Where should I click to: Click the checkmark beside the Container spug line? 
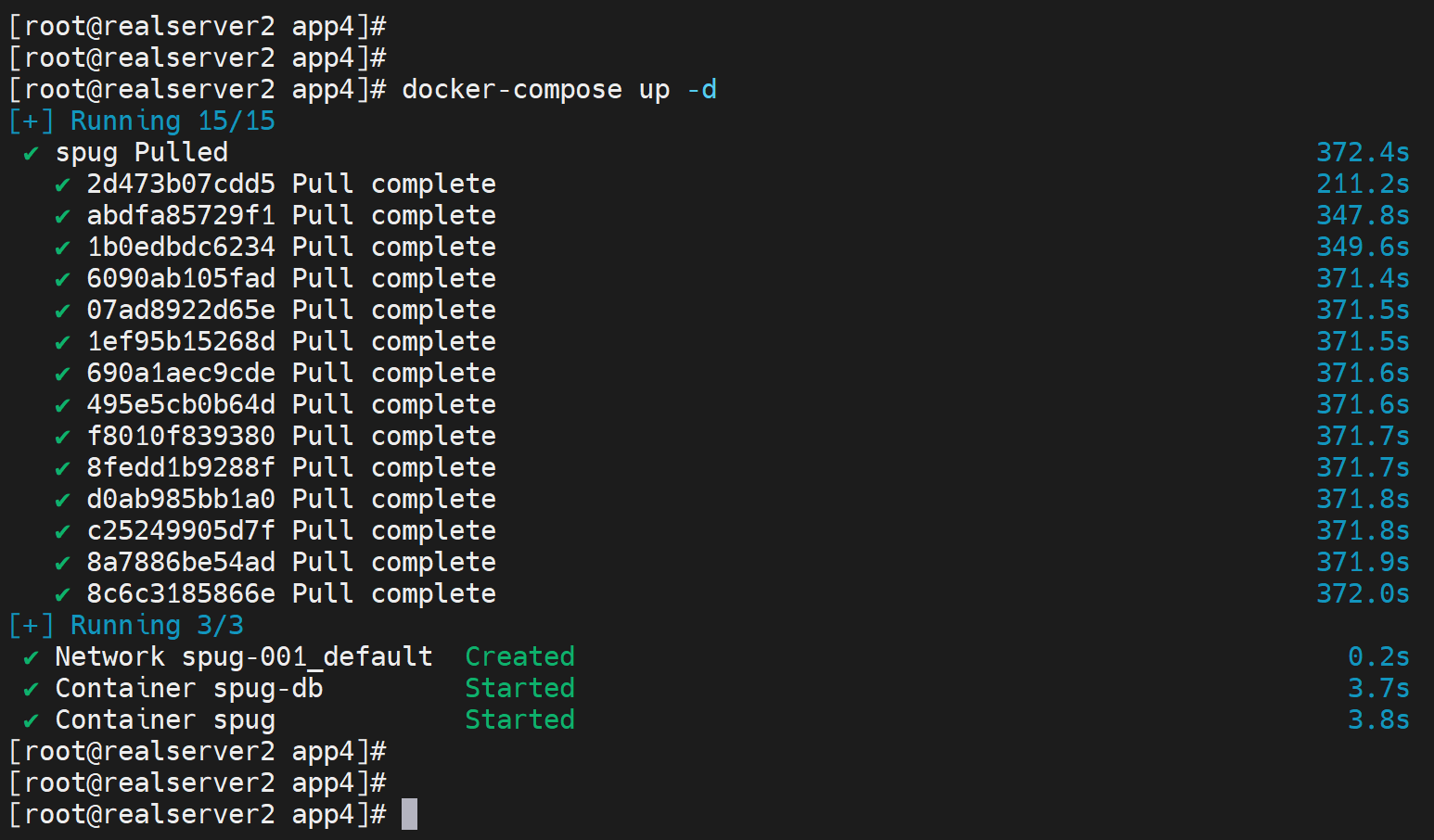coord(31,721)
